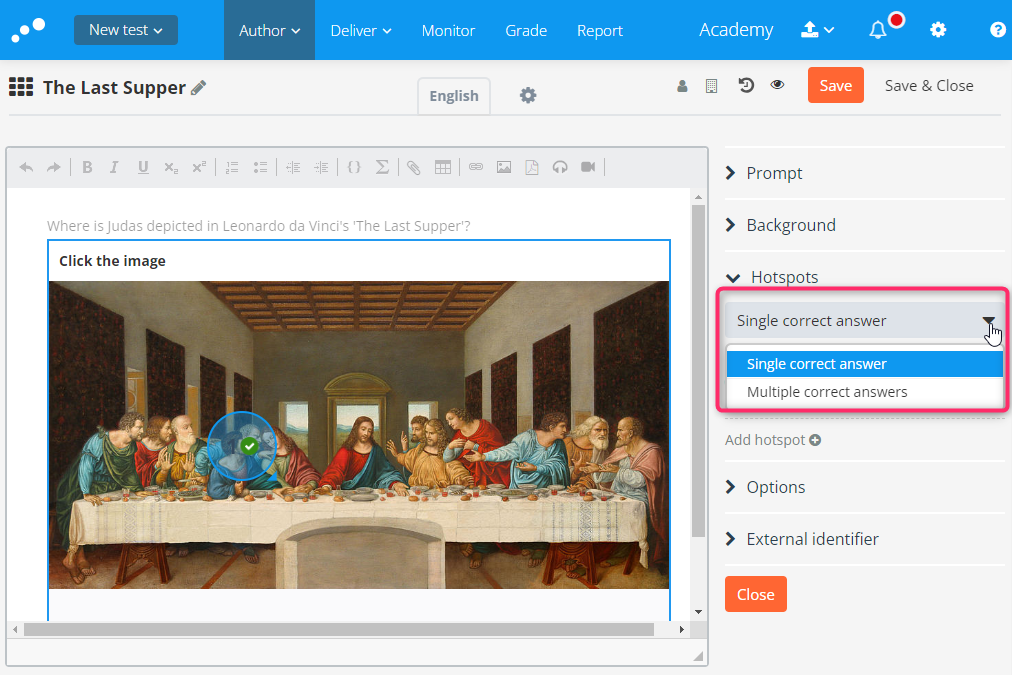Switch to the English language tab

pyautogui.click(x=454, y=96)
